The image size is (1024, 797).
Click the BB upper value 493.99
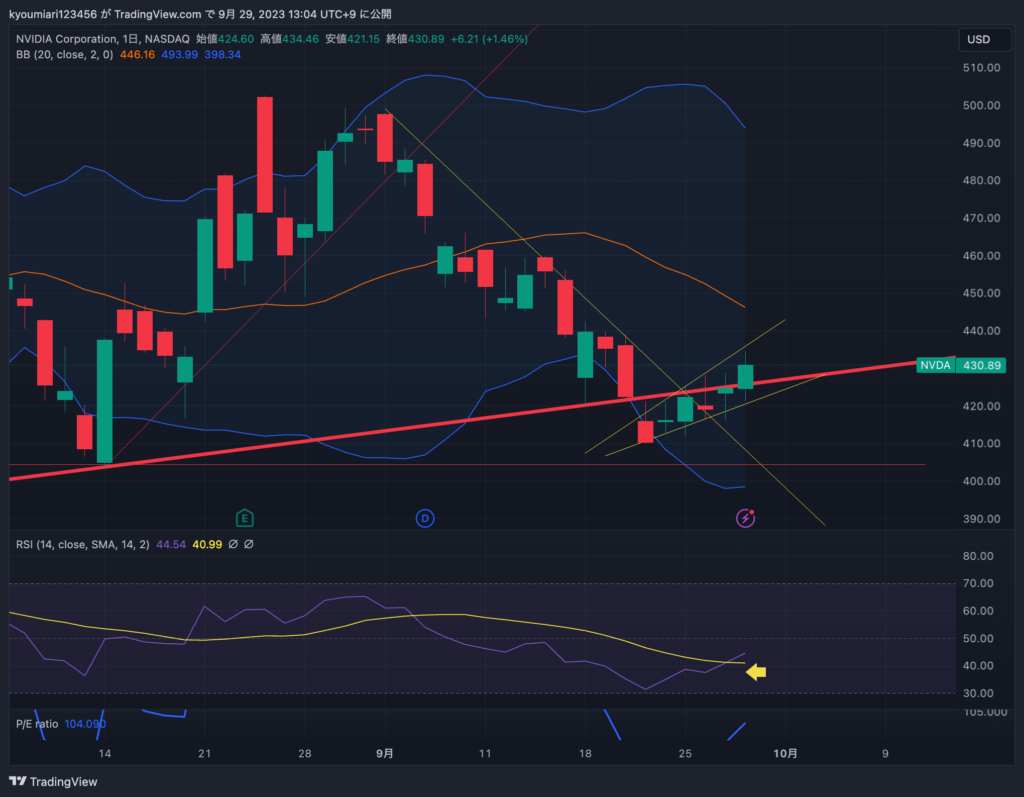[180, 55]
